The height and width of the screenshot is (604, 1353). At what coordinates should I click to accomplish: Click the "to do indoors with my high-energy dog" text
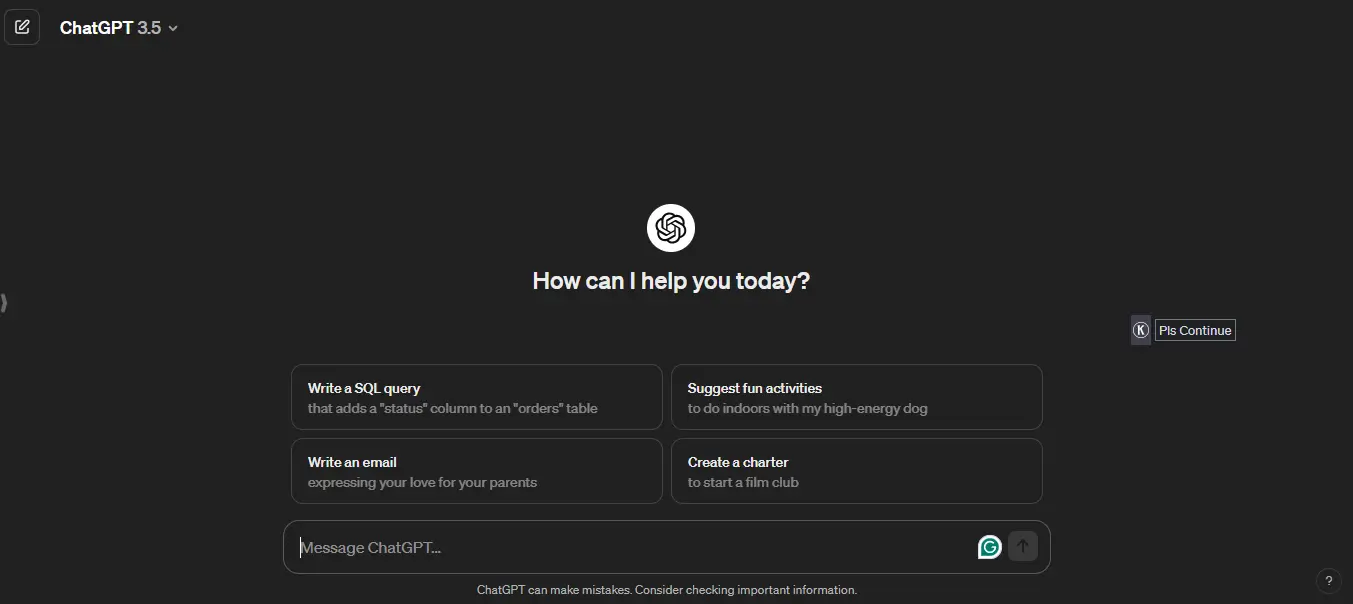pos(807,408)
